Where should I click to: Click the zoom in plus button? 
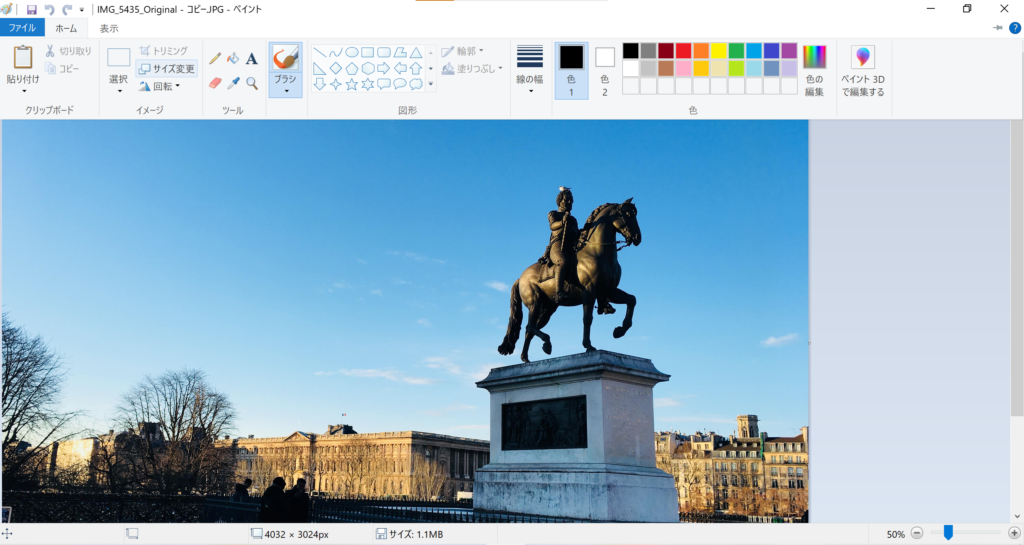[x=1014, y=534]
